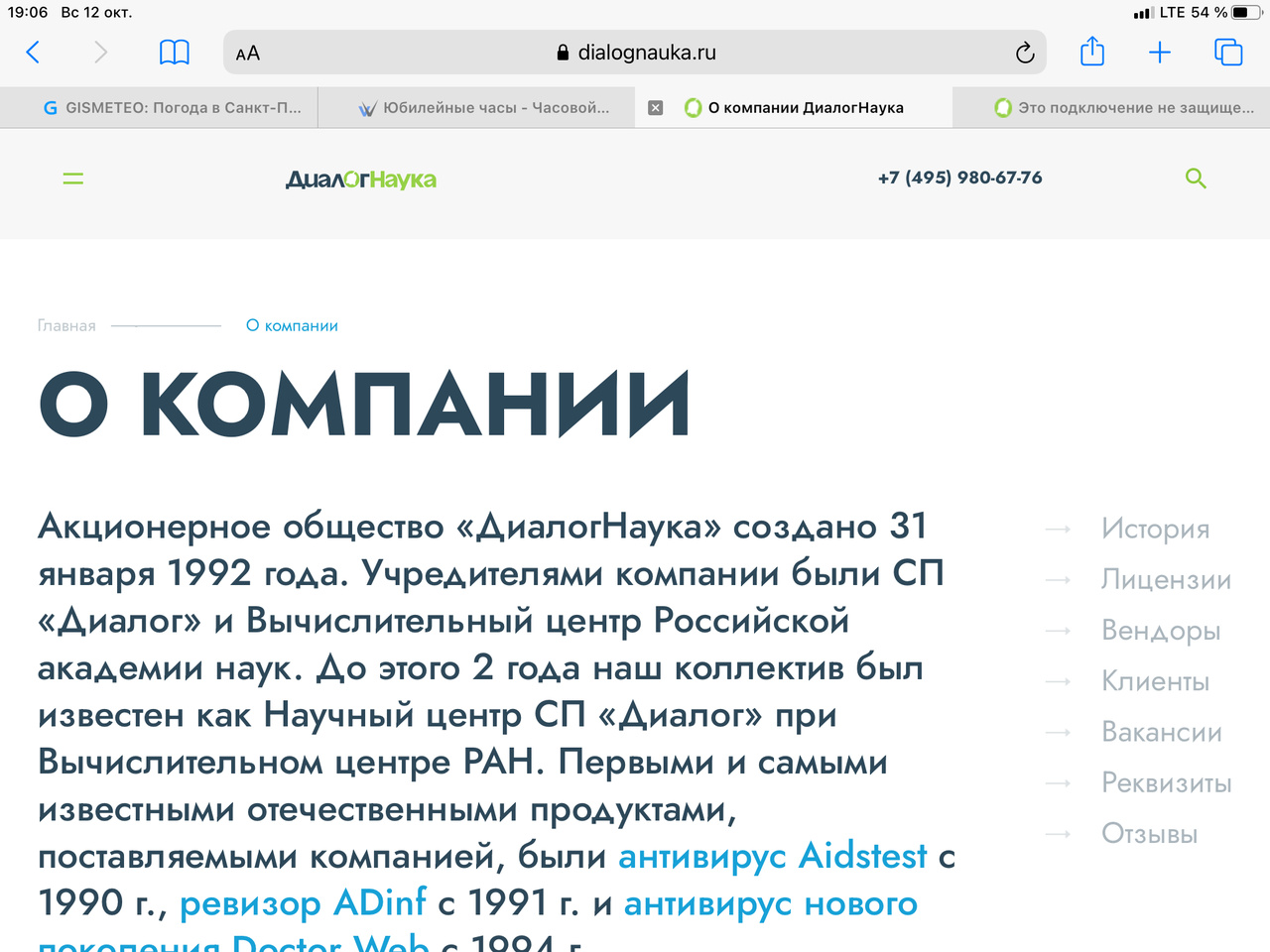Tap the Safari back arrow
The width and height of the screenshot is (1270, 952).
[x=33, y=53]
